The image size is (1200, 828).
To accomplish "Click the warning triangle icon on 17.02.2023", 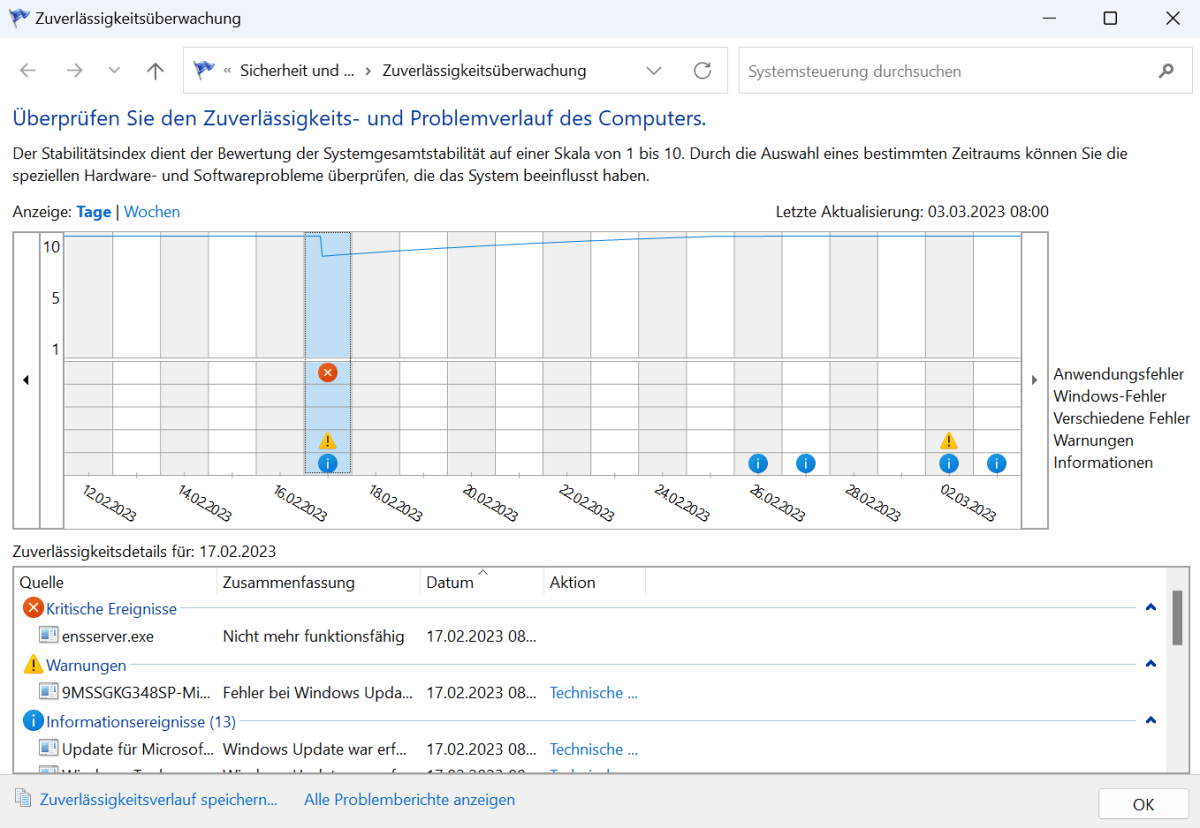I will click(x=327, y=440).
